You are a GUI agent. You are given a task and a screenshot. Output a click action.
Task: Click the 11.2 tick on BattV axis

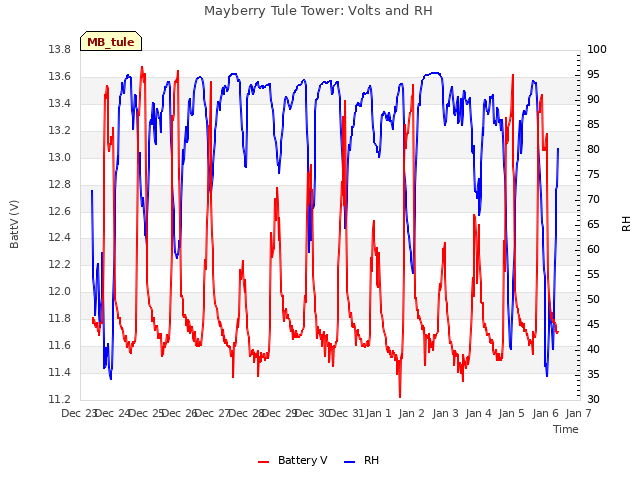[x=60, y=399]
